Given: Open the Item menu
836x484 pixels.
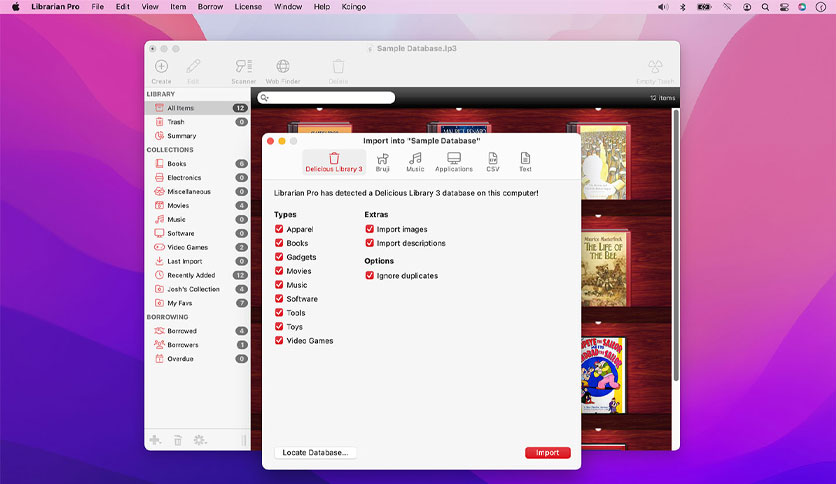Looking at the screenshot, I should tap(178, 6).
